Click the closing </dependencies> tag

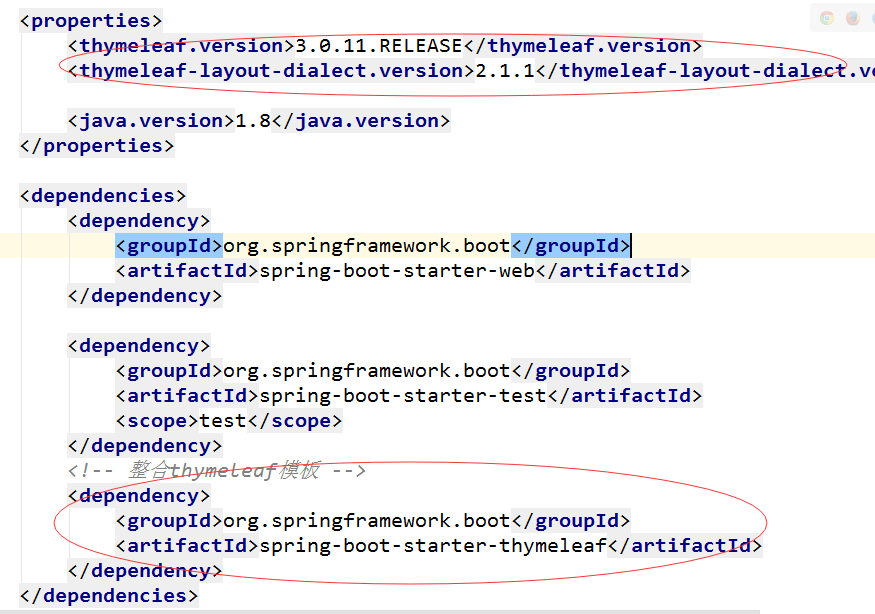pos(109,596)
